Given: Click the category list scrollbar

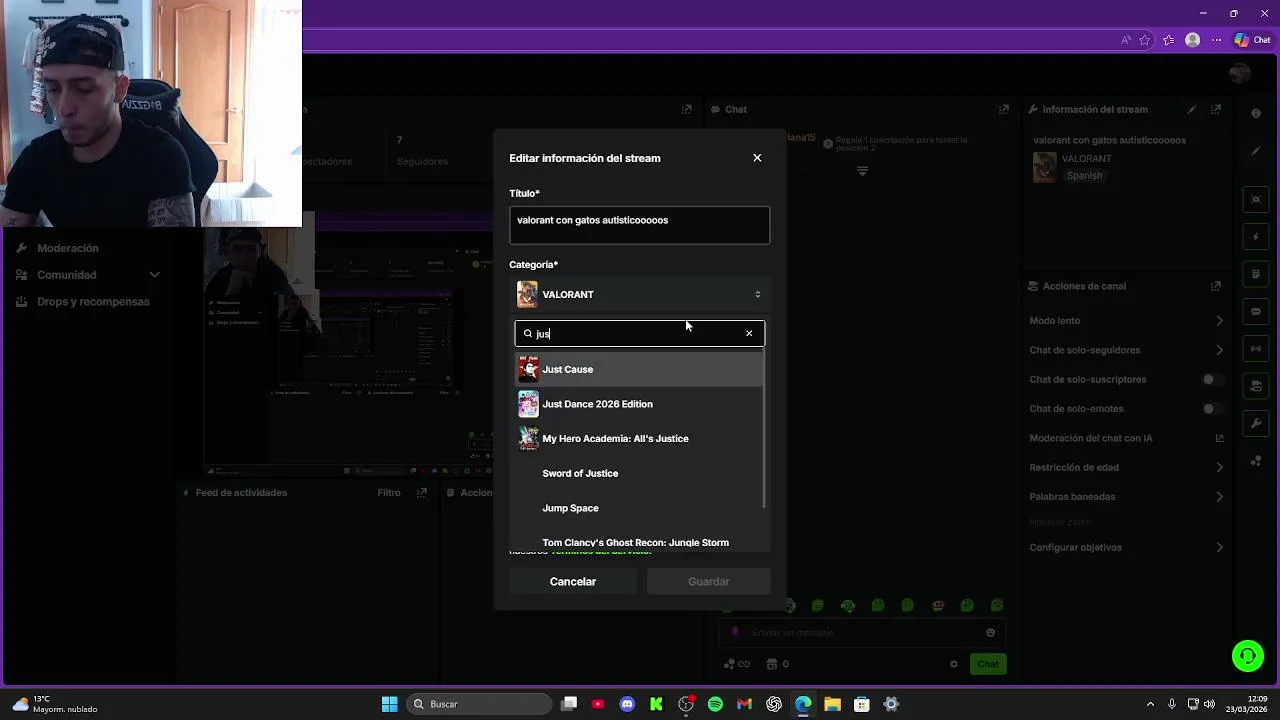Looking at the screenshot, I should (x=765, y=428).
